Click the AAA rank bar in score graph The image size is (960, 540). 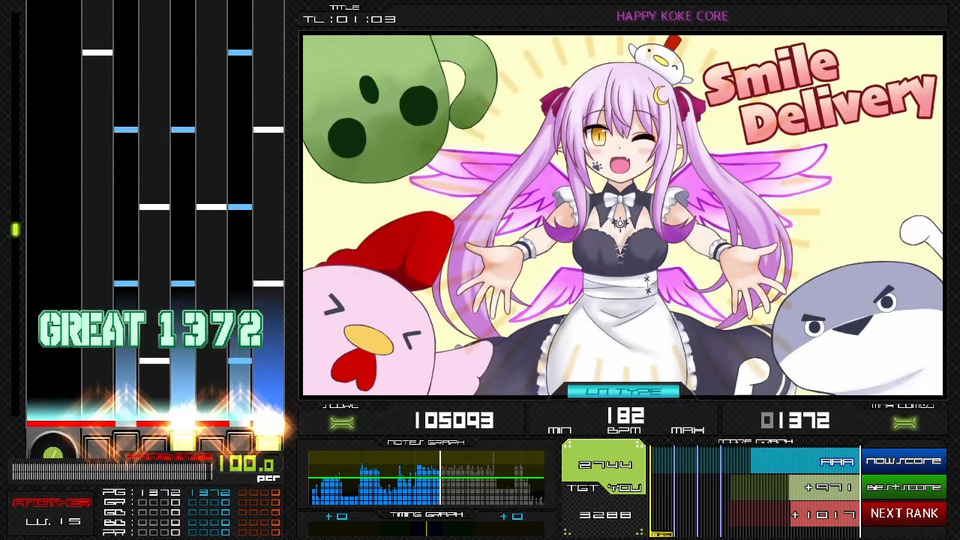804,462
